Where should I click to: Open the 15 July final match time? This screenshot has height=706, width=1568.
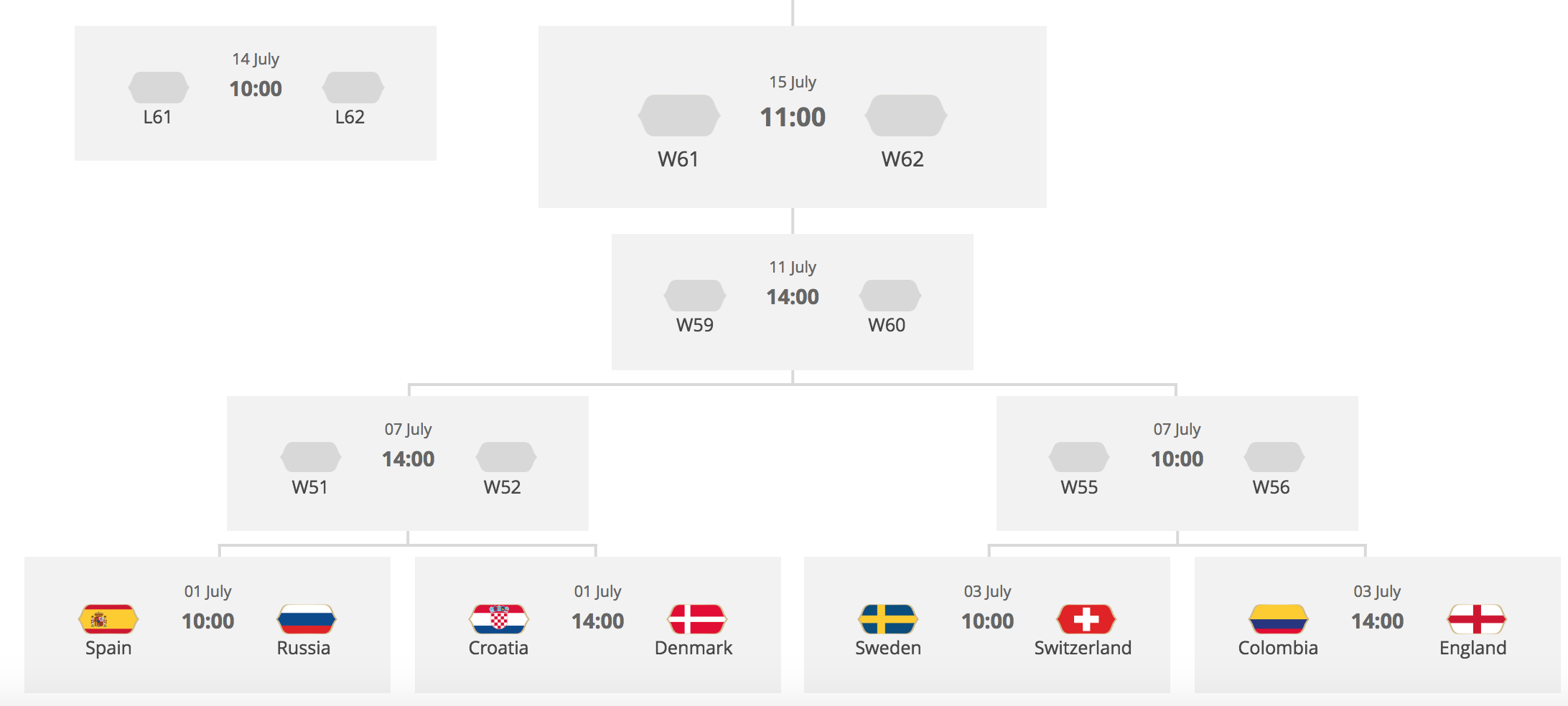793,117
